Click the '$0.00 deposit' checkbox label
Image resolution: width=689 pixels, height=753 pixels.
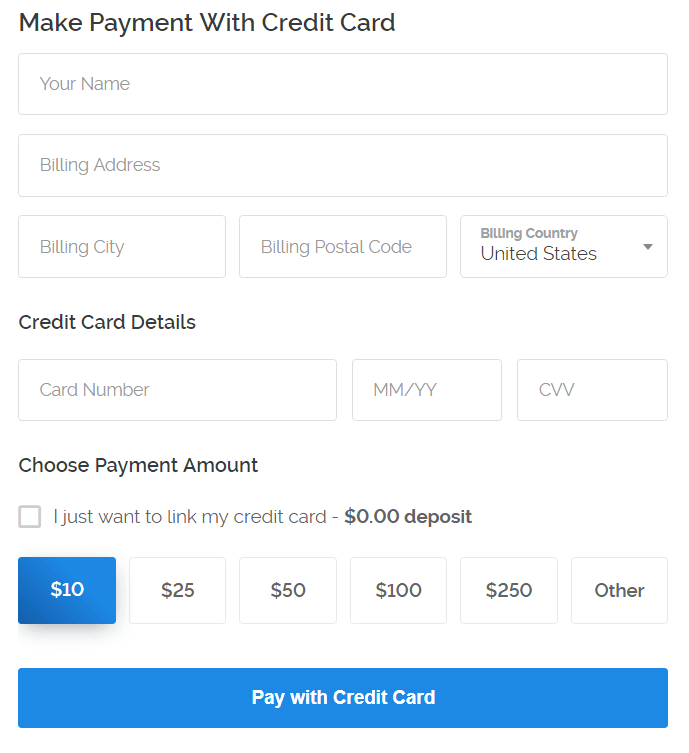click(407, 517)
